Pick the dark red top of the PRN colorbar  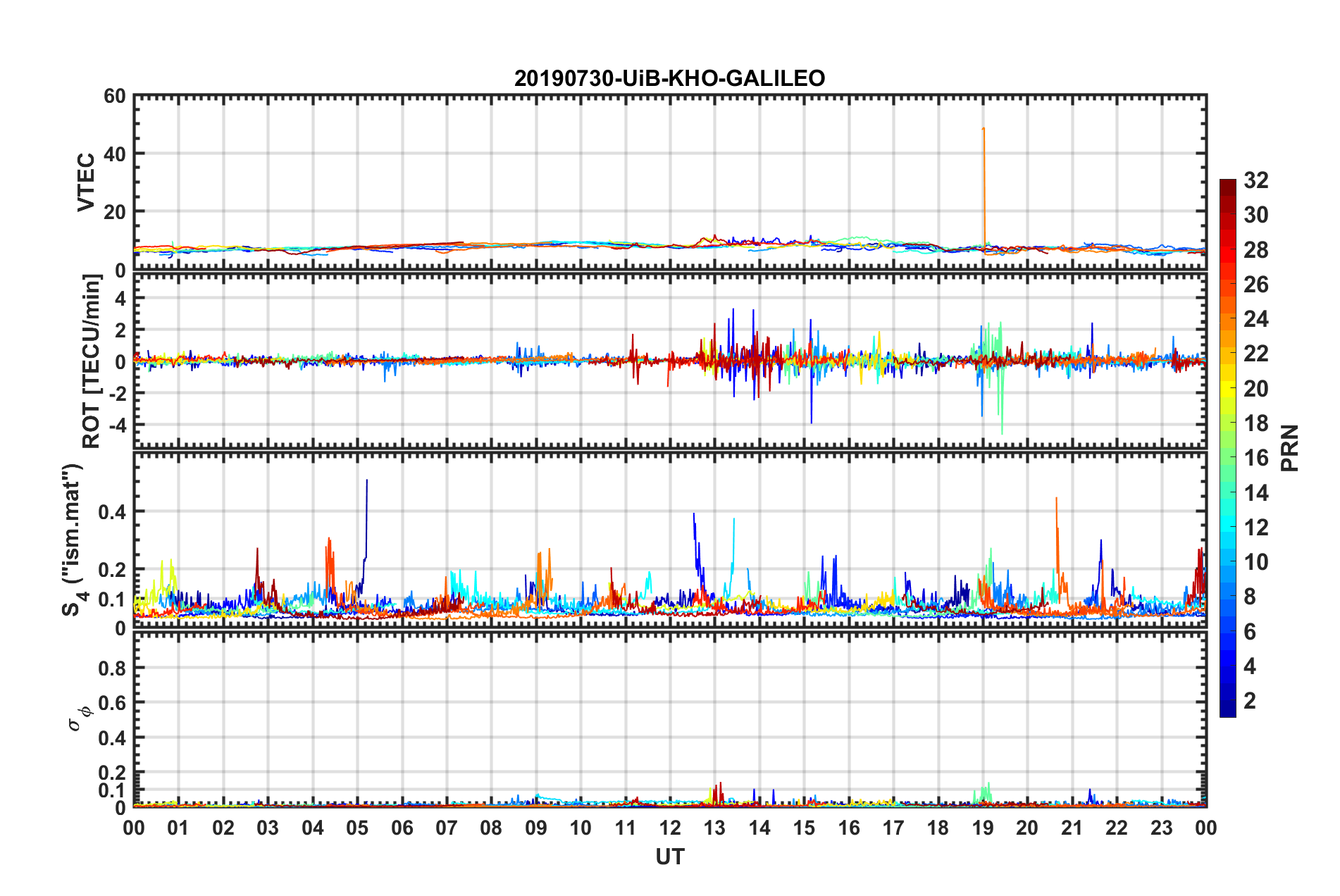(x=1227, y=185)
